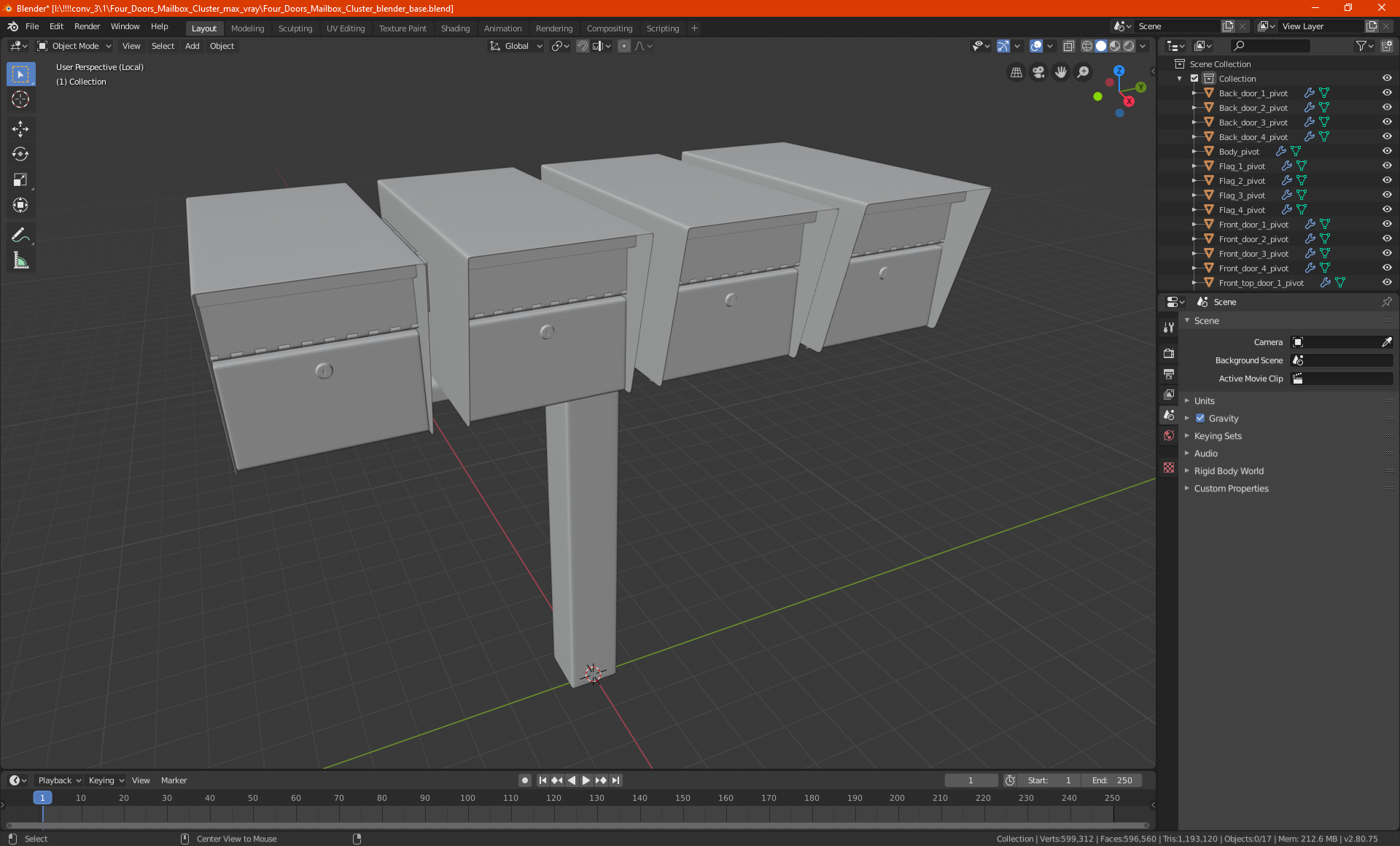This screenshot has height=846, width=1400.
Task: Open the Object Mode dropdown
Action: pos(74,46)
